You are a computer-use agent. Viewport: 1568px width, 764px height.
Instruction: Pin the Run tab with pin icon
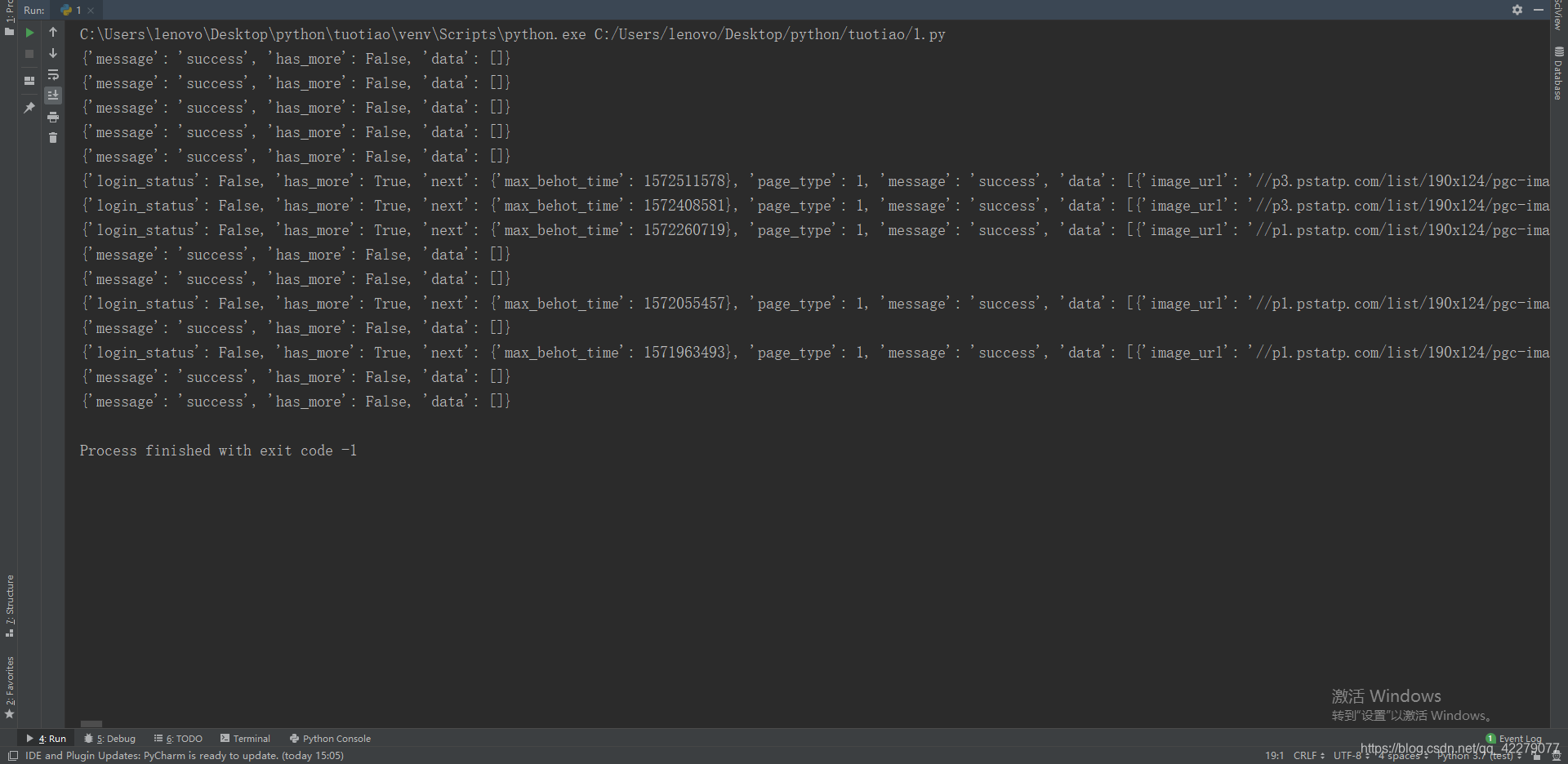pos(29,108)
